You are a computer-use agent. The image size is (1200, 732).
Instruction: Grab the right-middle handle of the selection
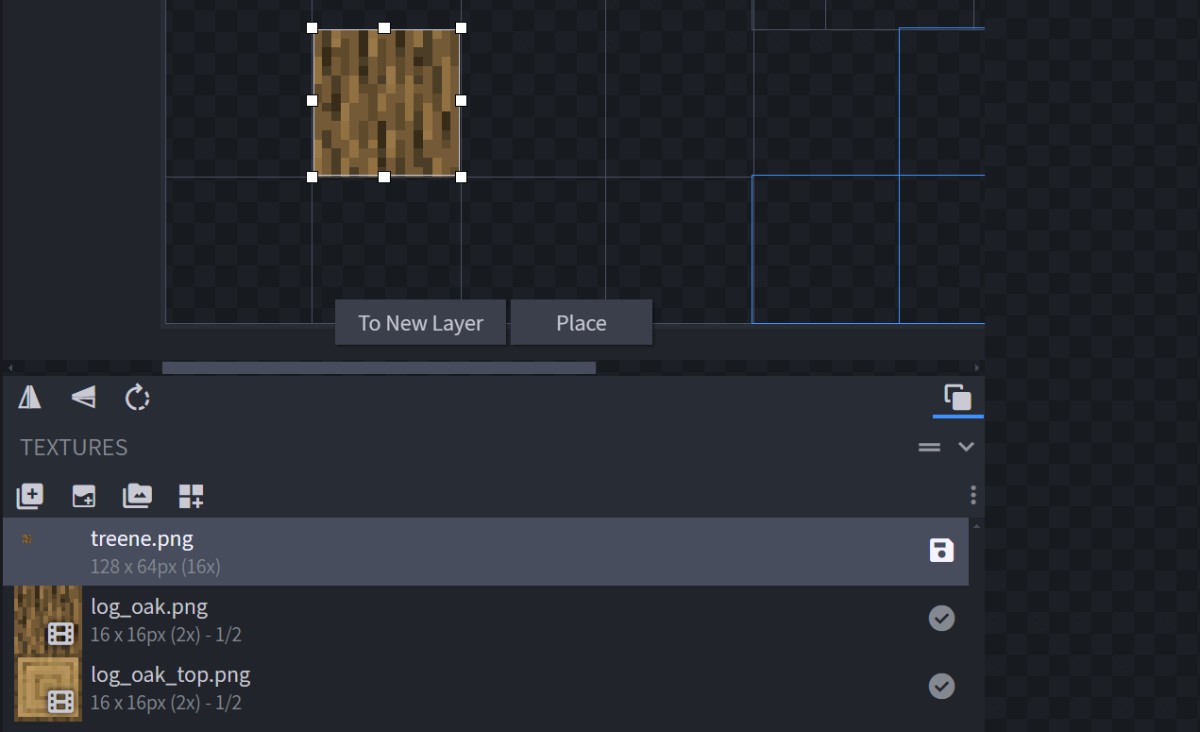[x=461, y=101]
